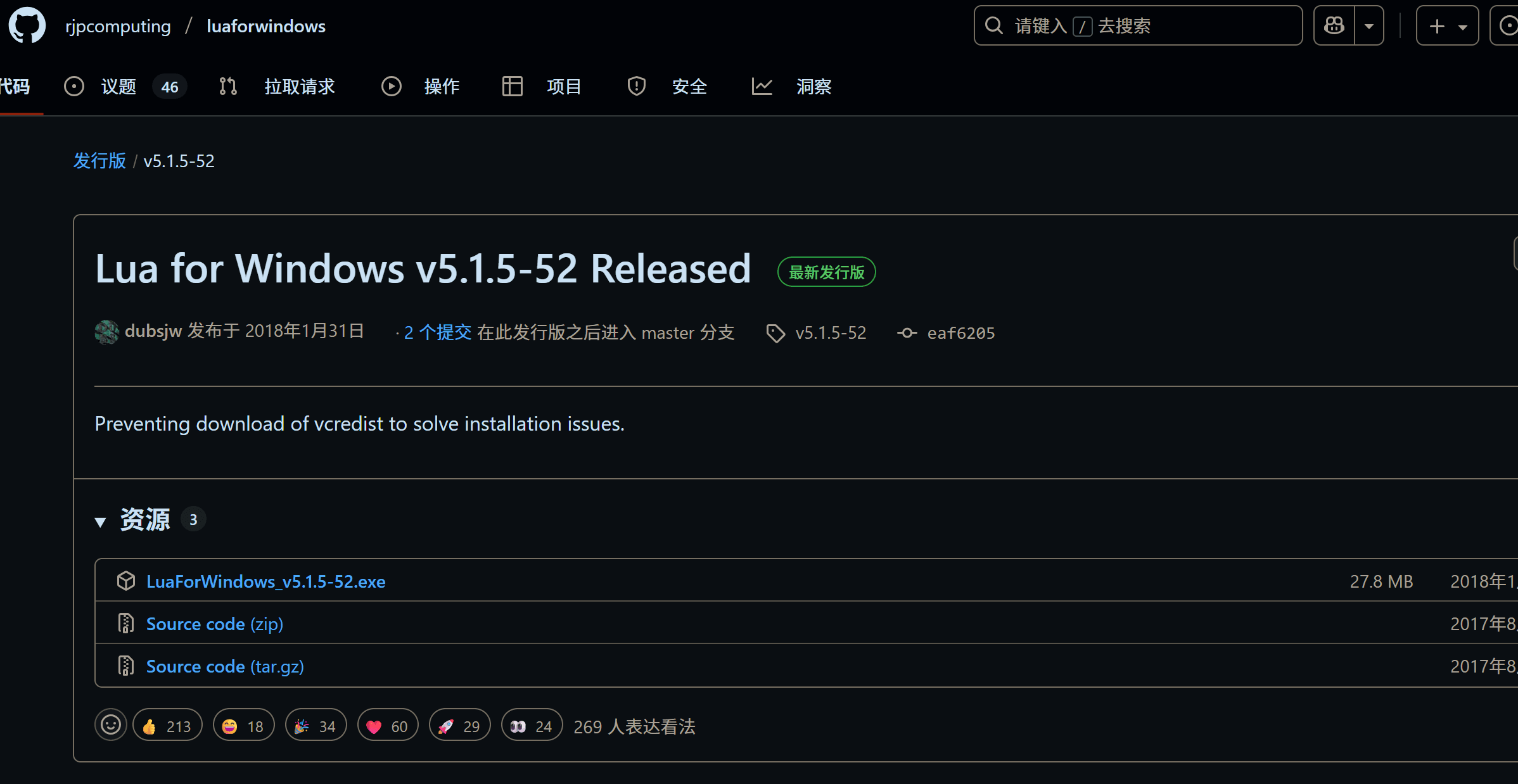Viewport: 1518px width, 784px height.
Task: Click the search input field
Action: pos(1137,26)
